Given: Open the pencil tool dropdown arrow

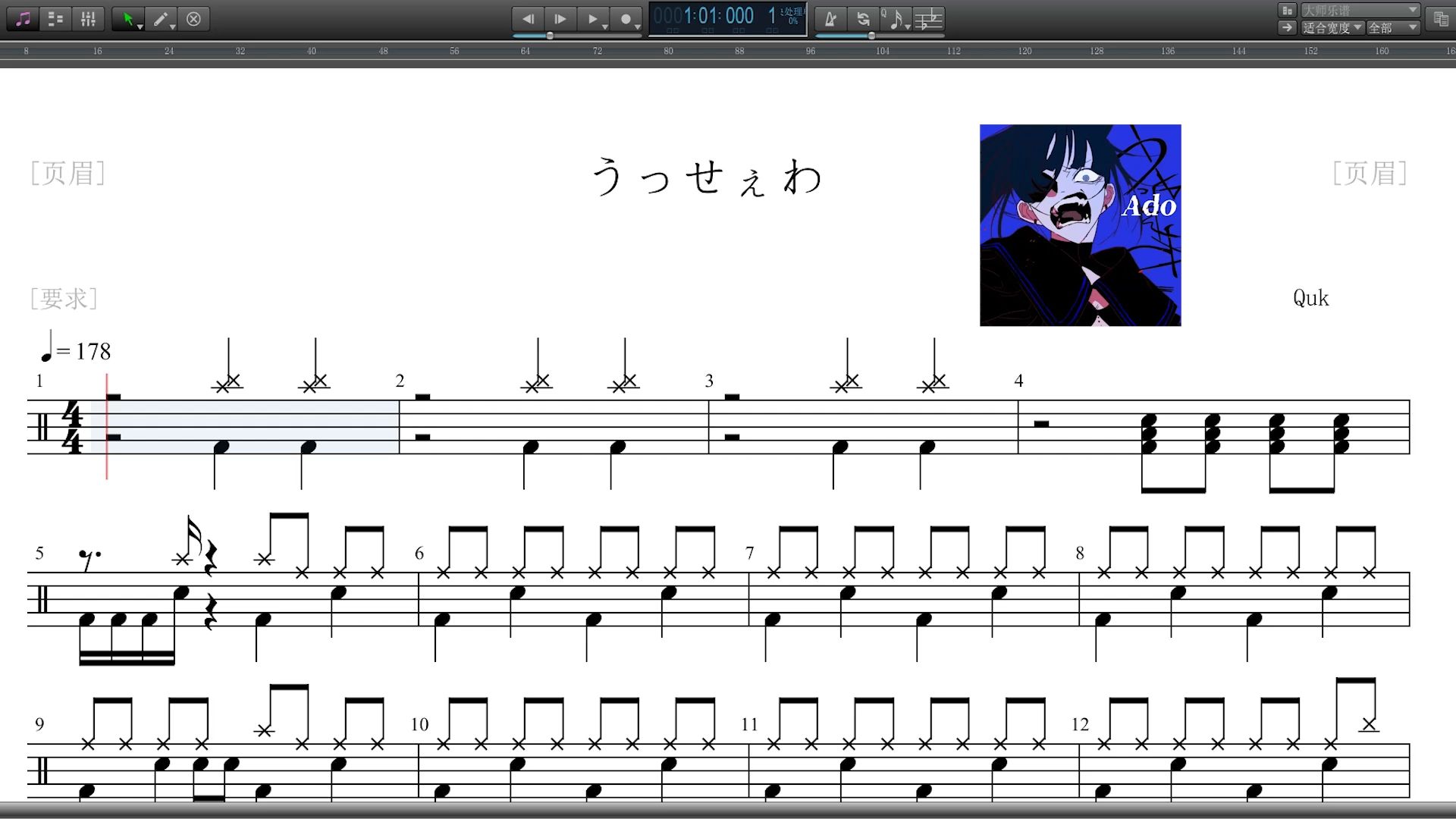Looking at the screenshot, I should point(173,27).
